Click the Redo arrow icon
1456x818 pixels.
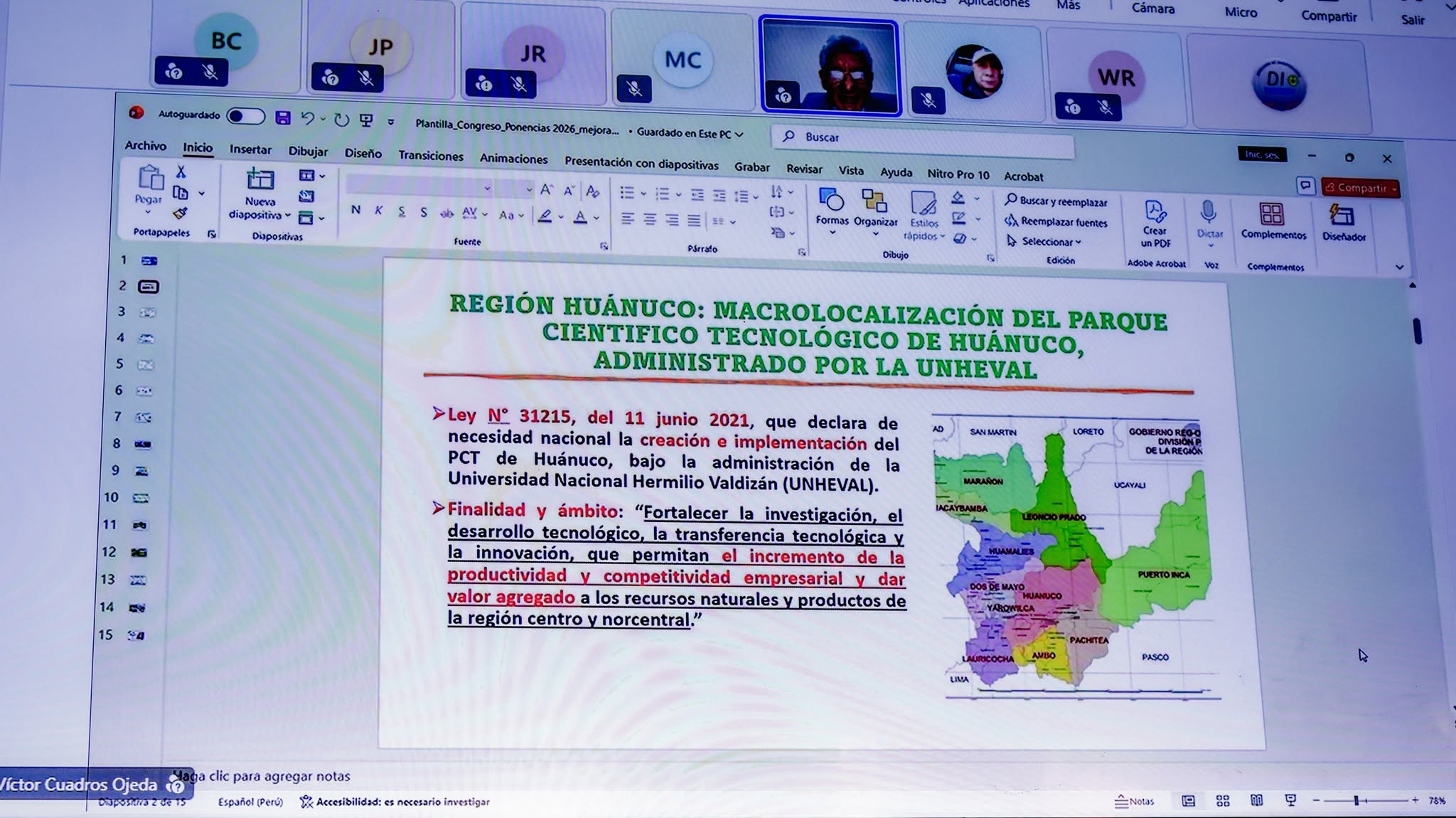[342, 120]
